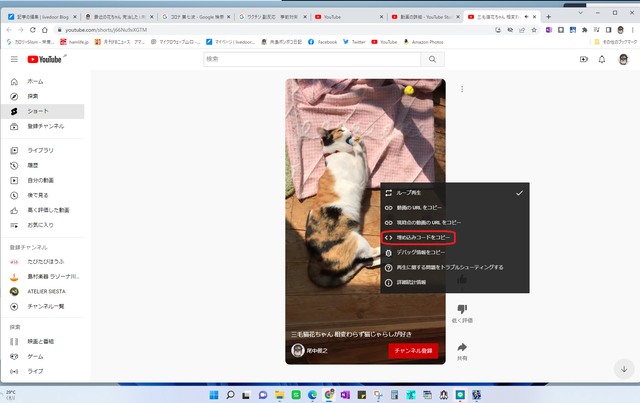This screenshot has height=403, width=640.
Task: Click the dislike 低く評価 thumbs-down button
Action: coord(462,309)
